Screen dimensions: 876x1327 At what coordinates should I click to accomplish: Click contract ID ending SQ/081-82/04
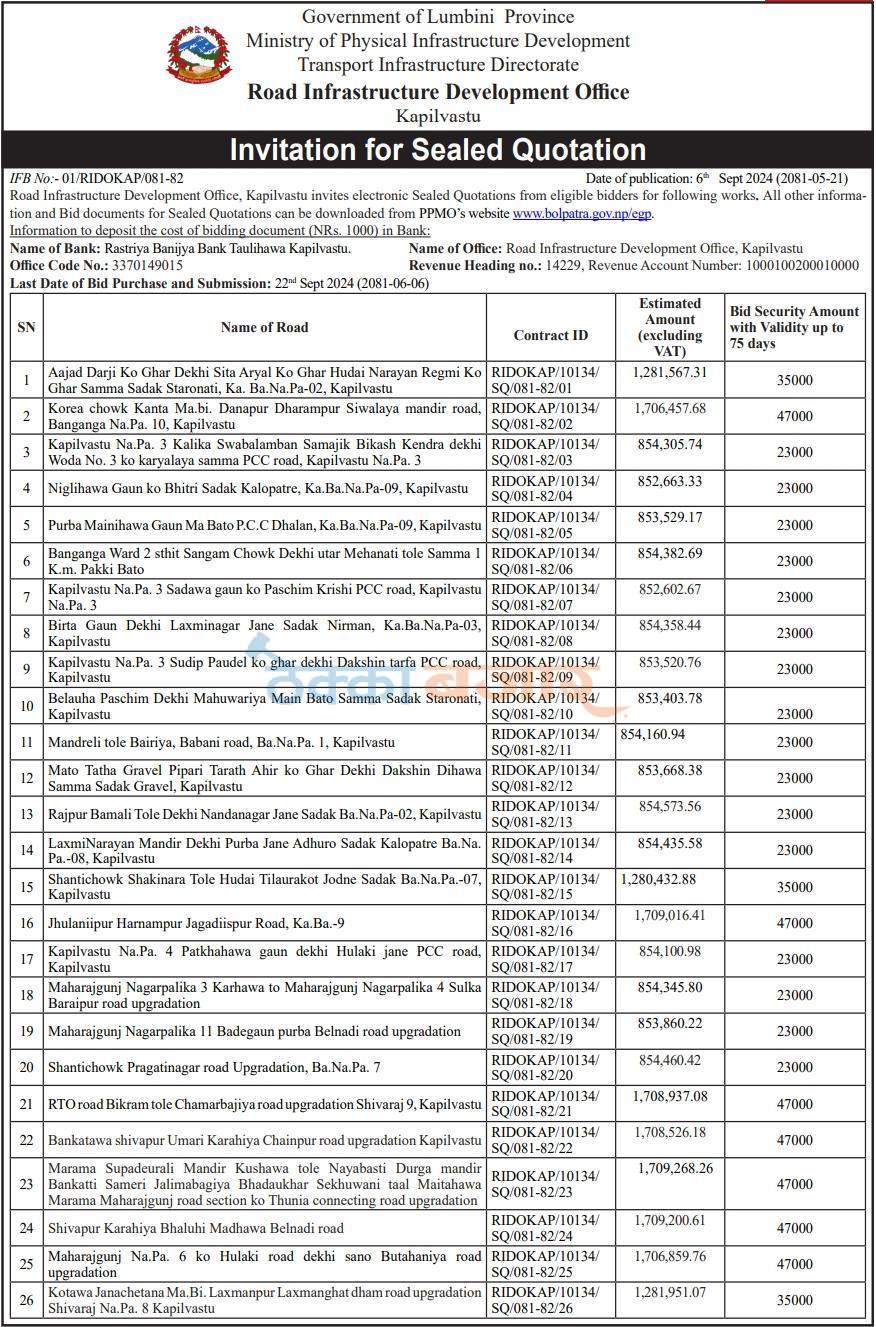tap(546, 488)
